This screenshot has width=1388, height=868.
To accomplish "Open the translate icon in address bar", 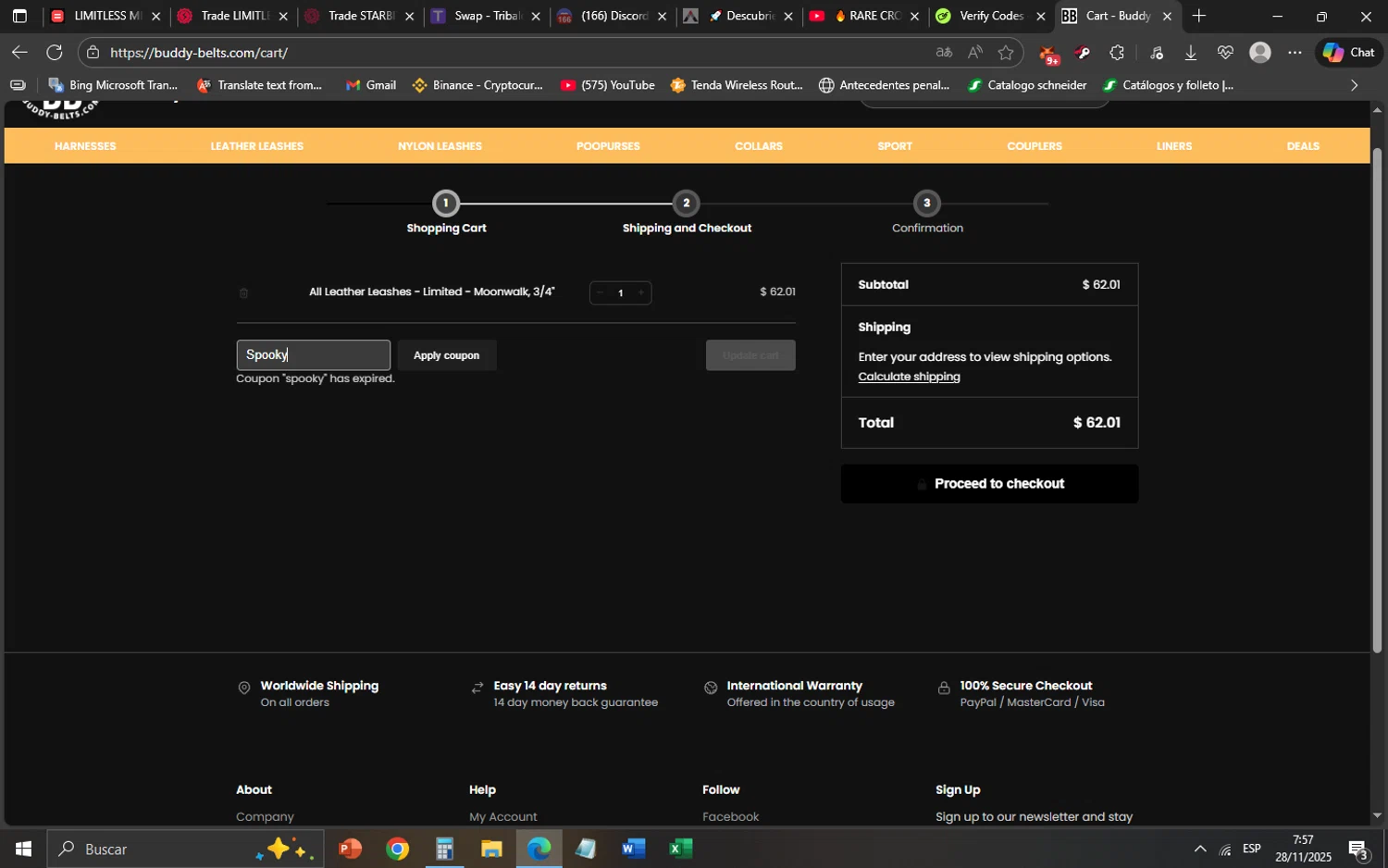I will click(x=943, y=53).
